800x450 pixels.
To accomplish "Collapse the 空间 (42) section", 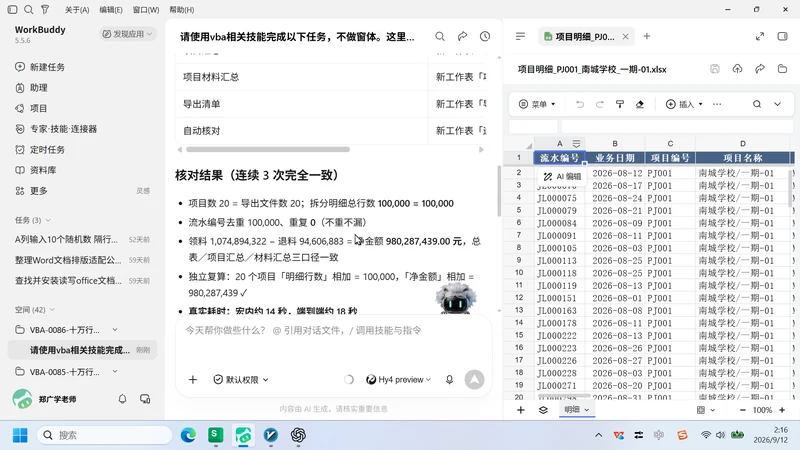I will 35,310.
